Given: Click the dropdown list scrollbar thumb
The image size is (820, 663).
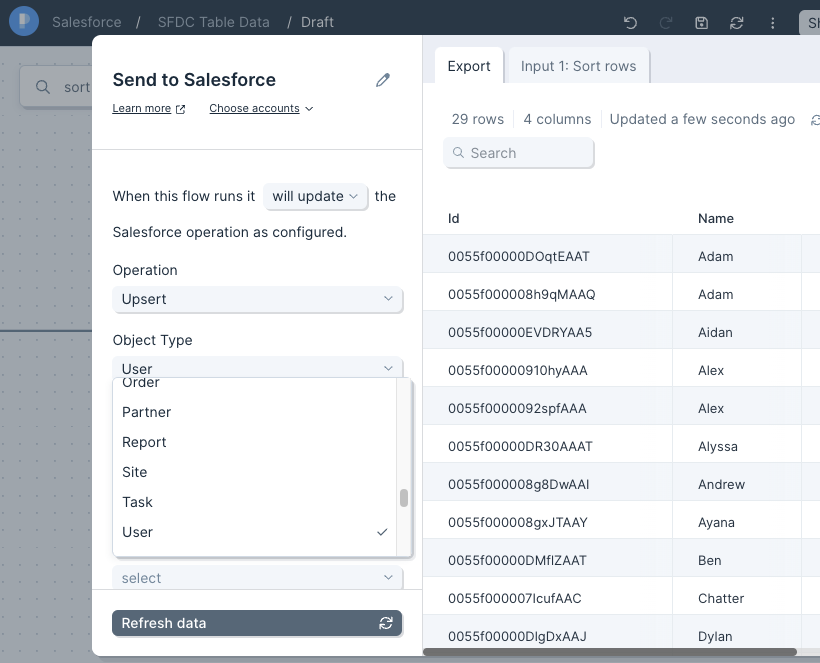Looking at the screenshot, I should [x=404, y=498].
